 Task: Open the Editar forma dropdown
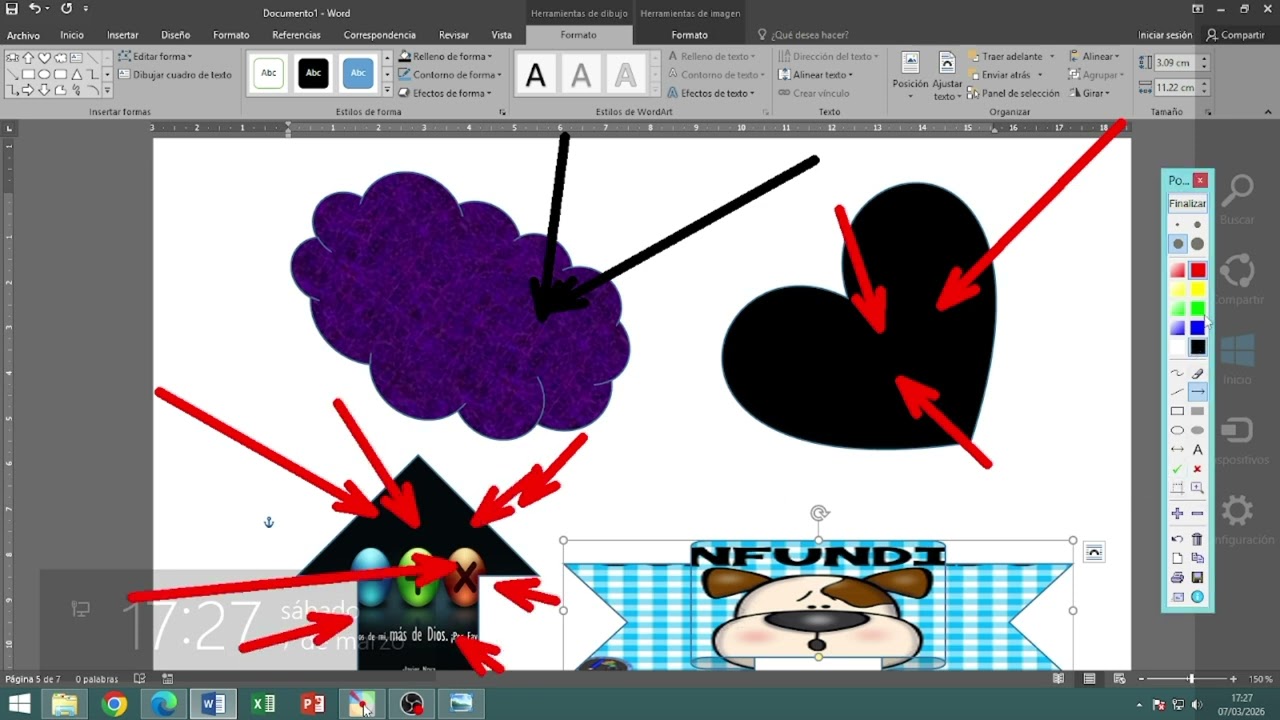(155, 57)
